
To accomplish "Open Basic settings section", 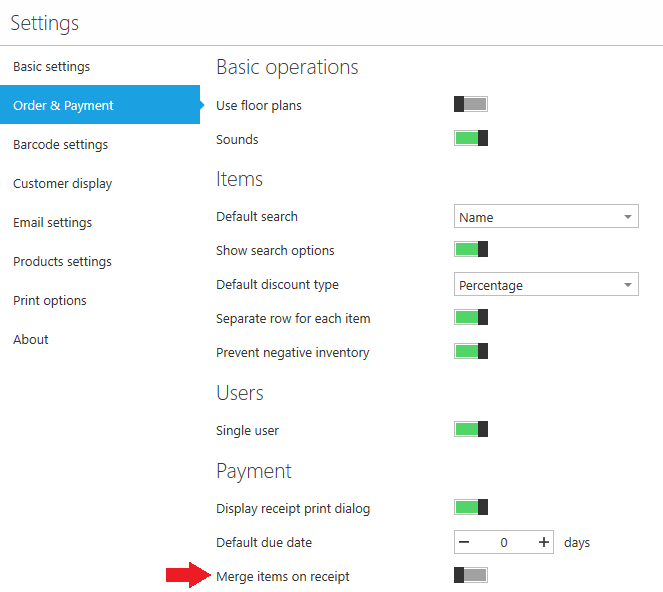I will coord(51,67).
